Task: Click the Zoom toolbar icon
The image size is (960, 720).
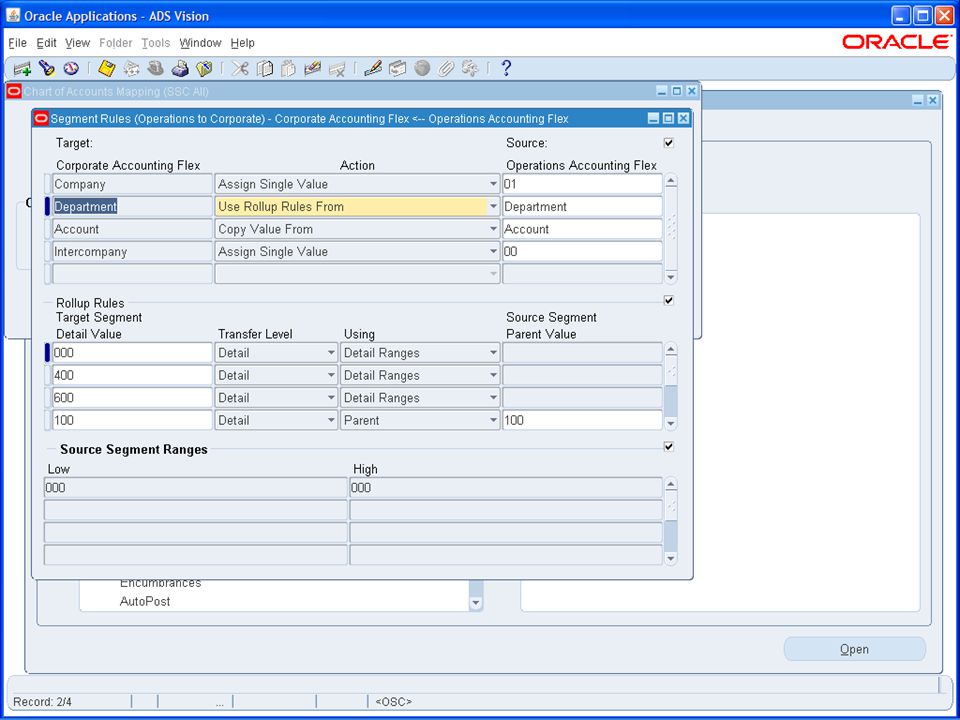Action: click(397, 68)
